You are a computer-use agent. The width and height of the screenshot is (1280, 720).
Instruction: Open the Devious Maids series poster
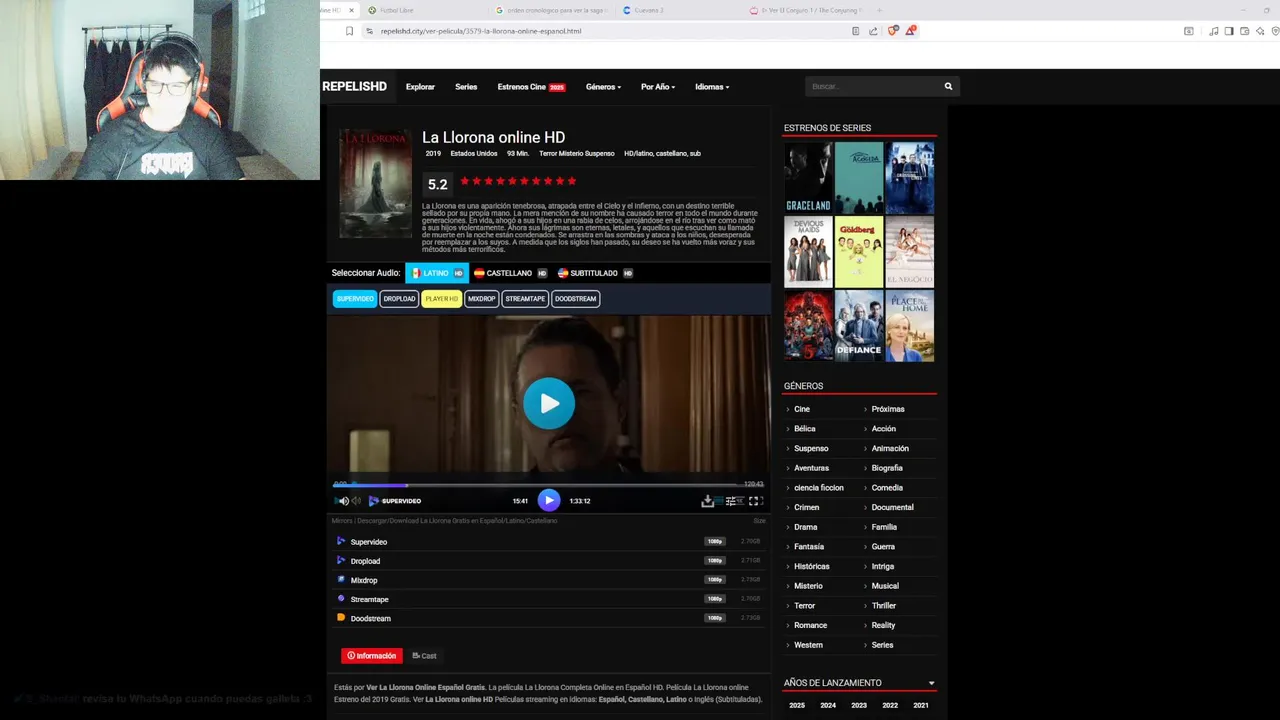(808, 252)
